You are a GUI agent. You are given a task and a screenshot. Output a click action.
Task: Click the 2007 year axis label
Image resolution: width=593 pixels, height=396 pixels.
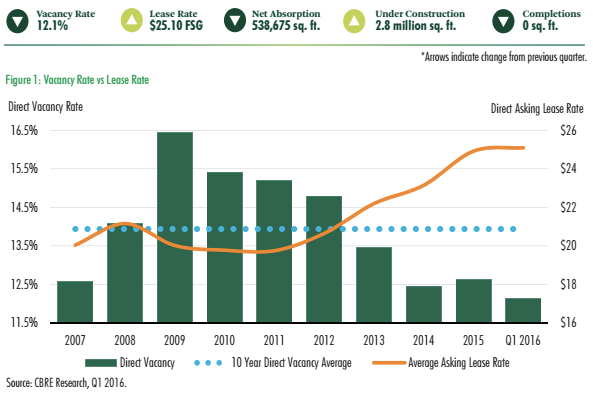(75, 340)
